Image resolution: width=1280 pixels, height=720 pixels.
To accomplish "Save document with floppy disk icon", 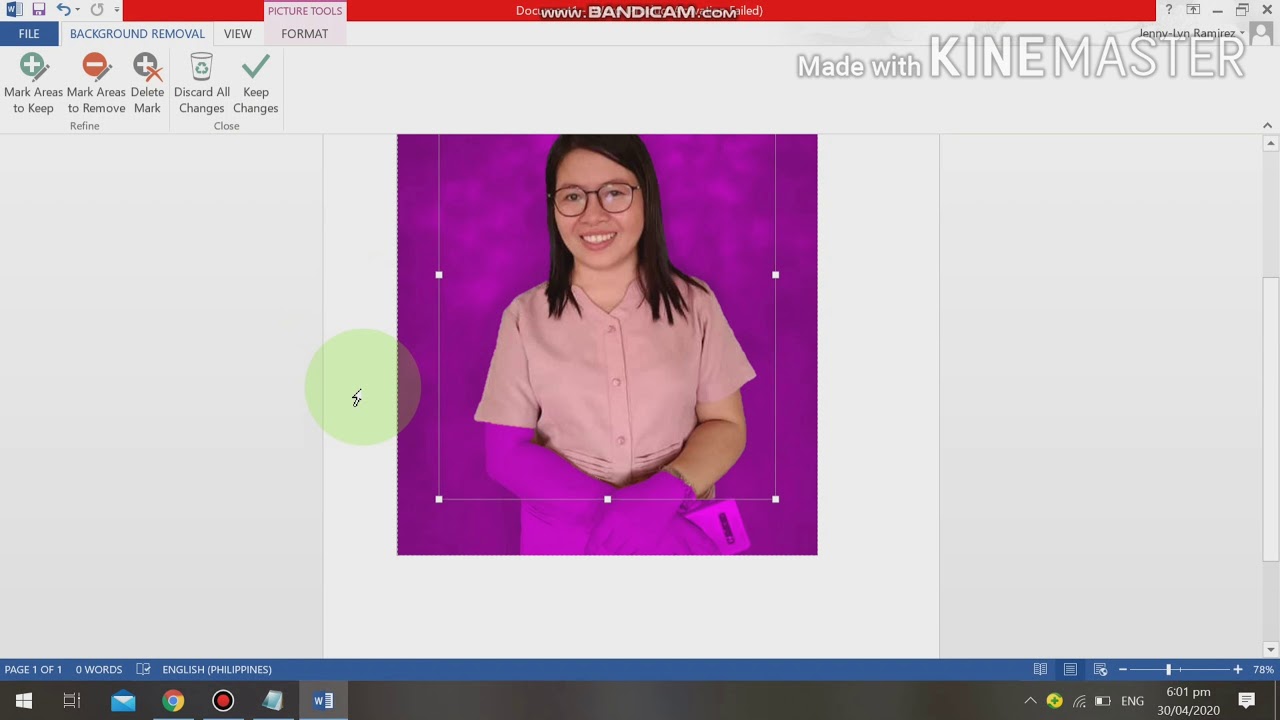I will point(38,10).
